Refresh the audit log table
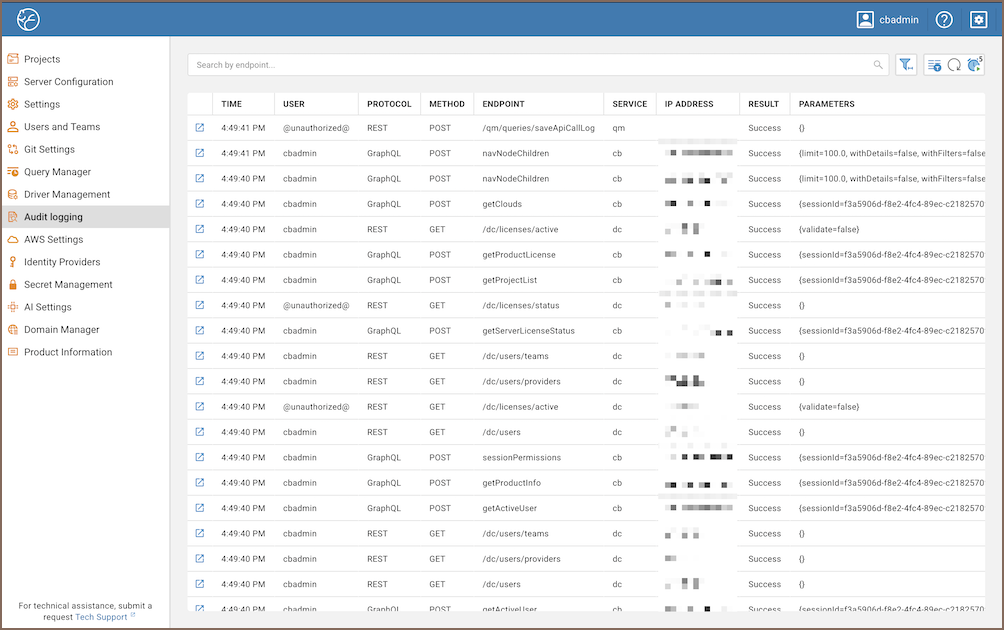 [954, 65]
